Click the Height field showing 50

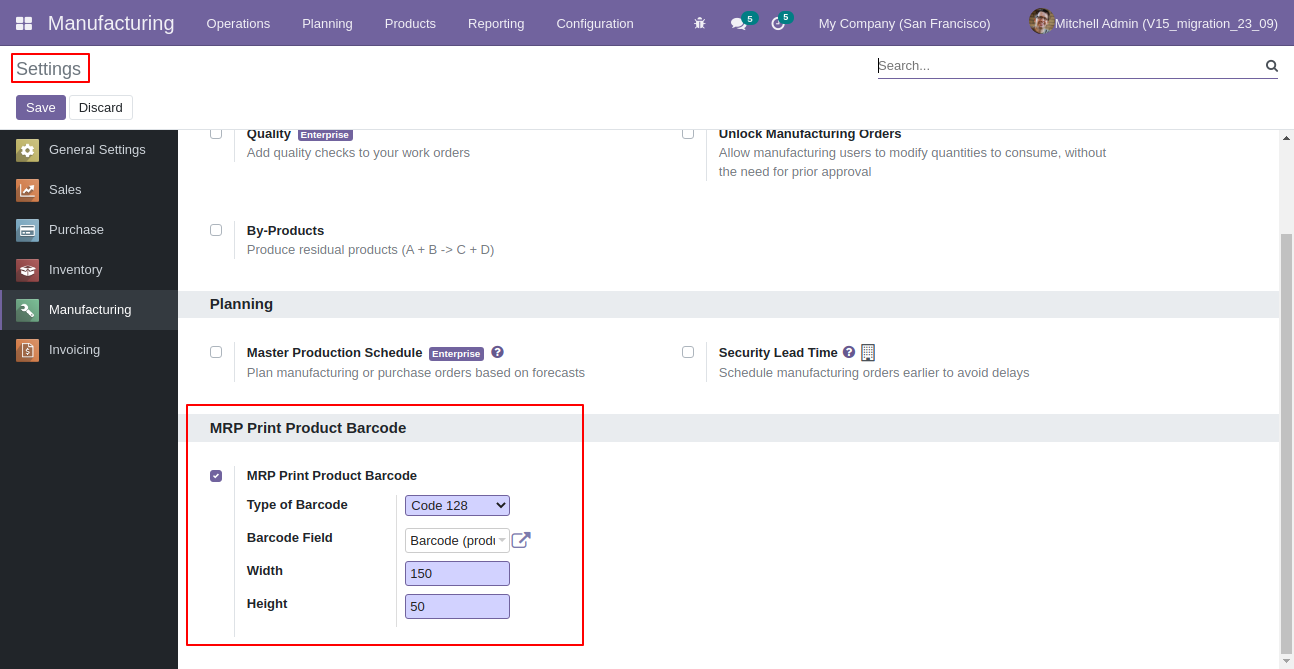(457, 607)
